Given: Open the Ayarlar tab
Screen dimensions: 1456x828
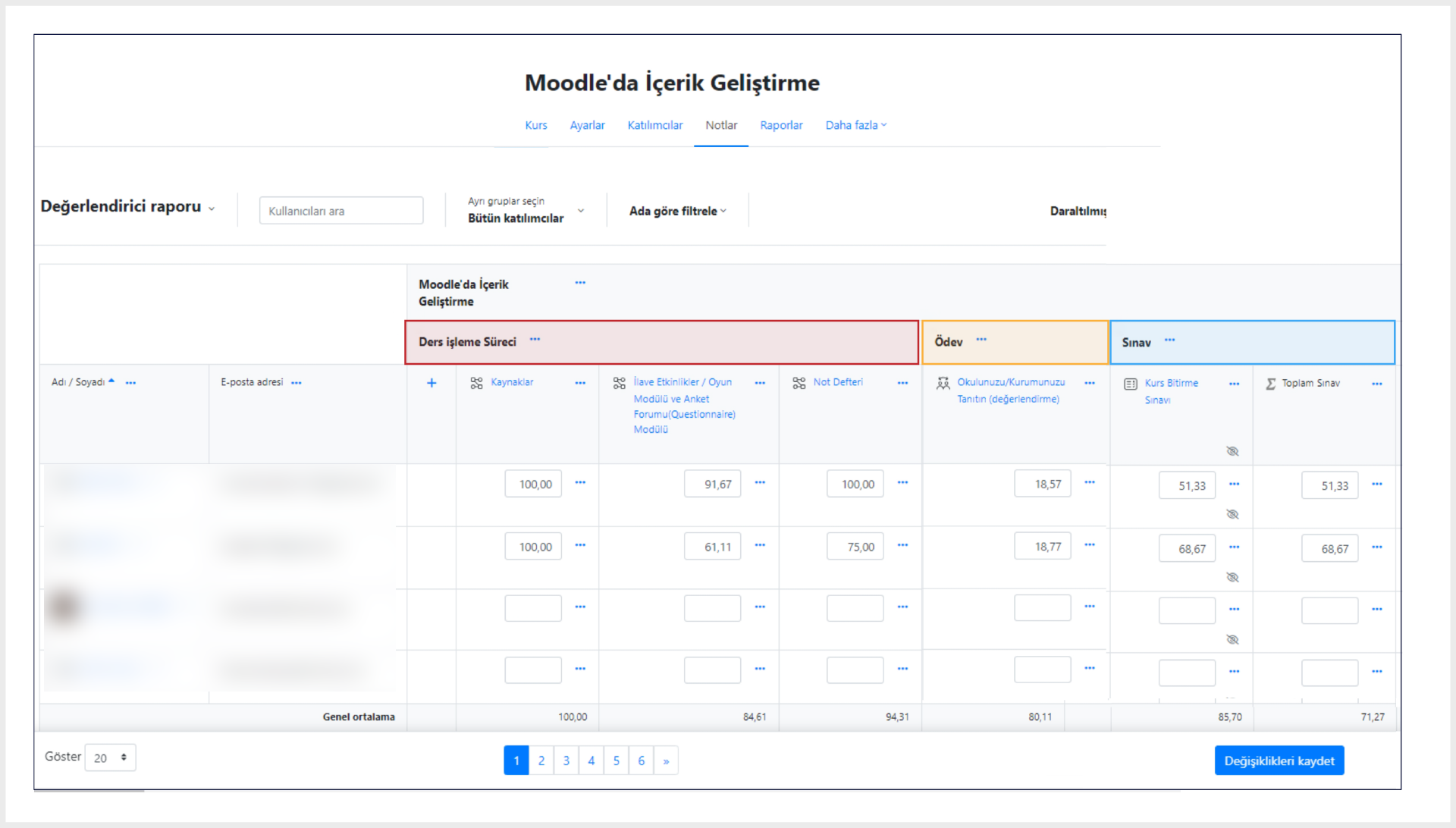Looking at the screenshot, I should [x=587, y=125].
